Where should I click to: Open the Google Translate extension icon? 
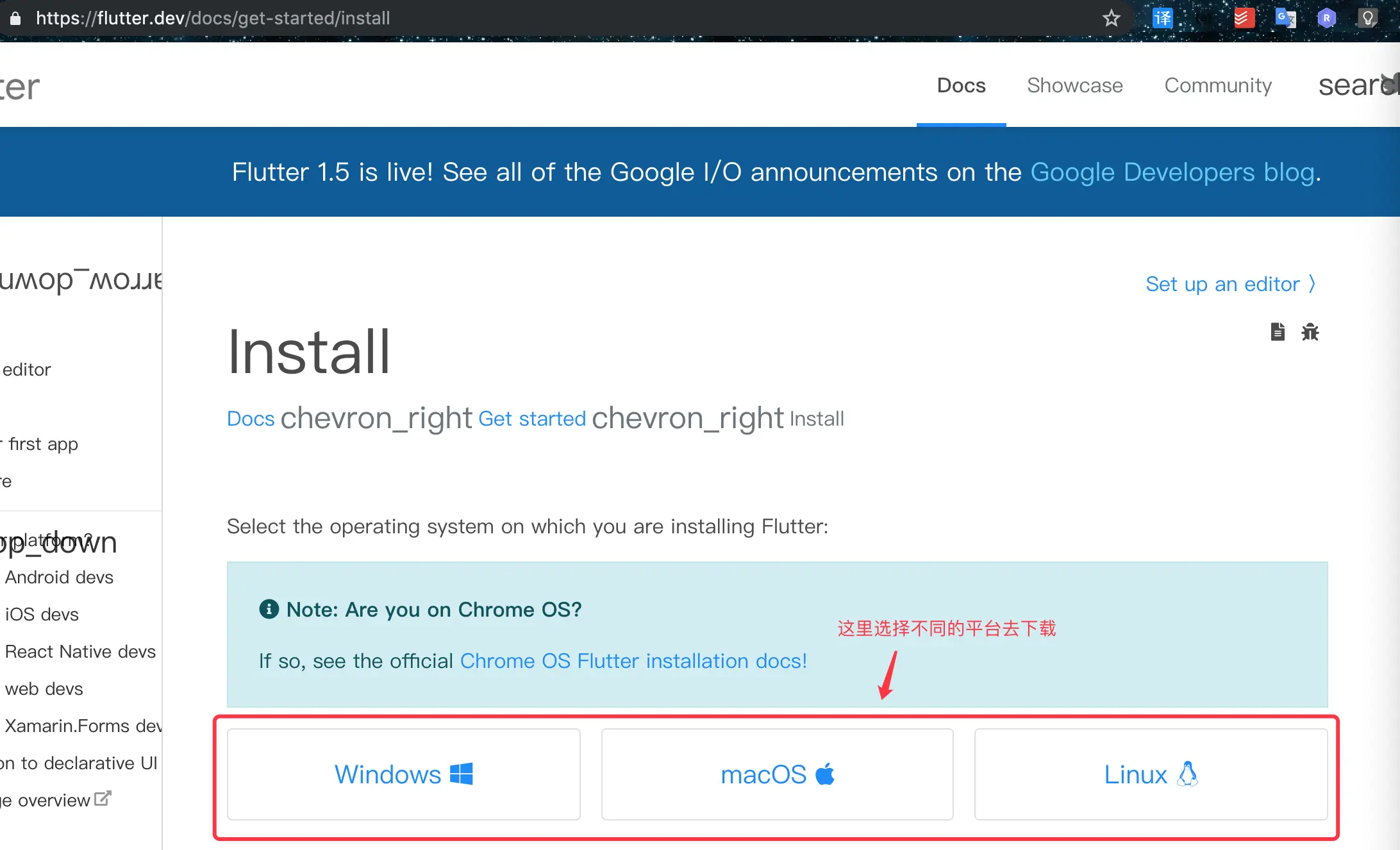pos(1285,18)
